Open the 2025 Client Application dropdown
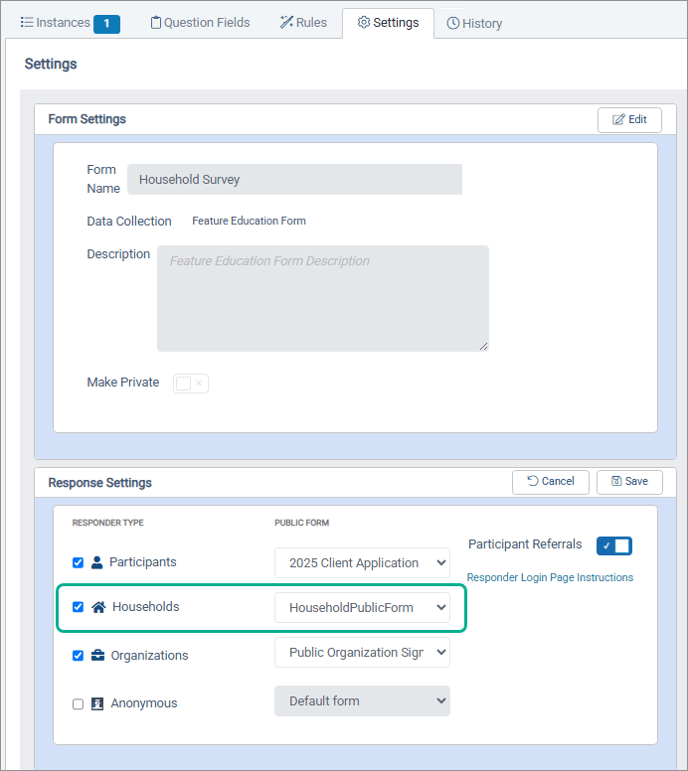 click(x=362, y=563)
